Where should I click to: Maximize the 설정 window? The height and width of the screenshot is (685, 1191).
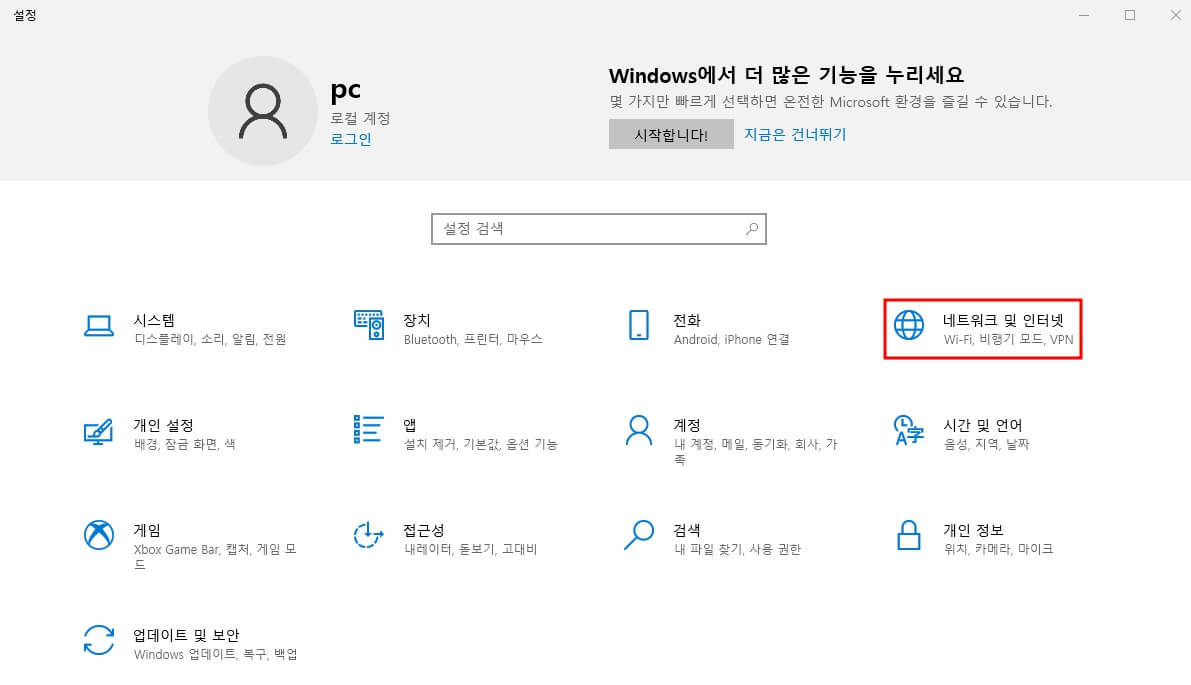[1130, 15]
